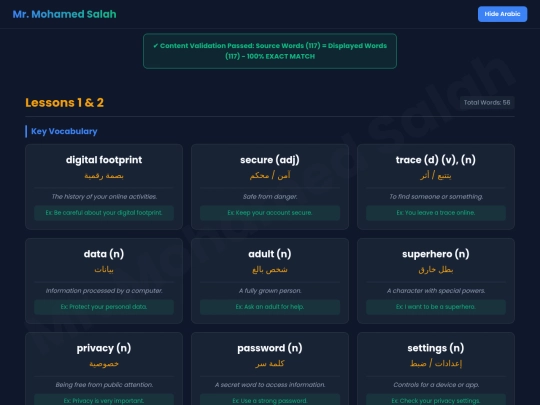Click the Total Words: 56 badge
The image size is (540, 405).
487,103
